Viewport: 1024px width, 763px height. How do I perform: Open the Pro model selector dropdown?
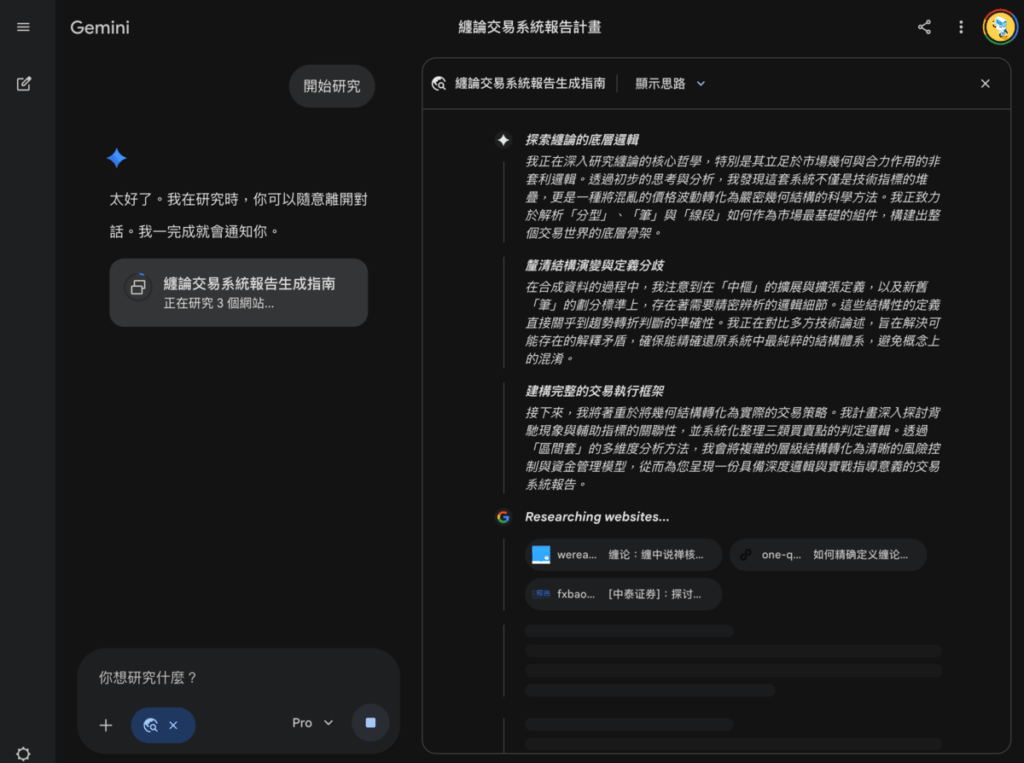tap(312, 722)
